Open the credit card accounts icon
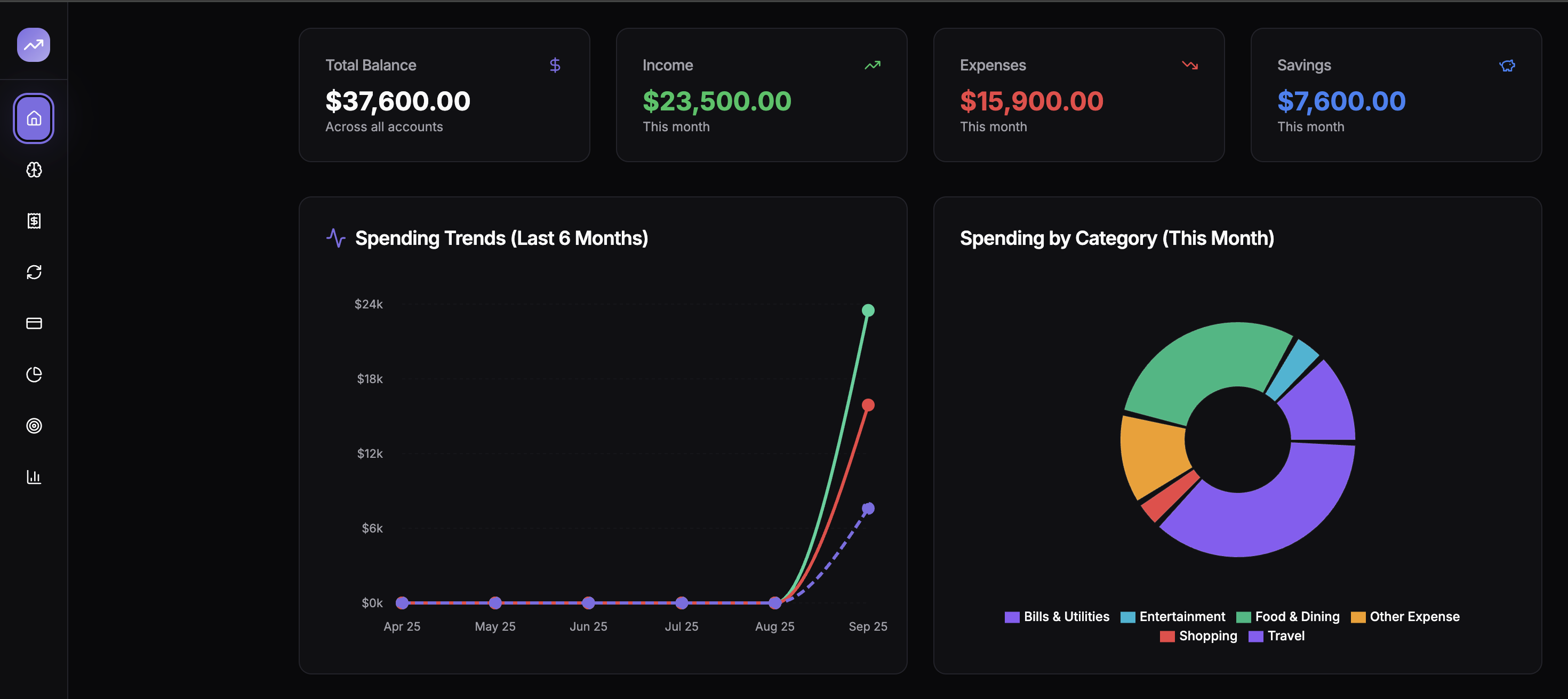Viewport: 1568px width, 699px height. [34, 323]
